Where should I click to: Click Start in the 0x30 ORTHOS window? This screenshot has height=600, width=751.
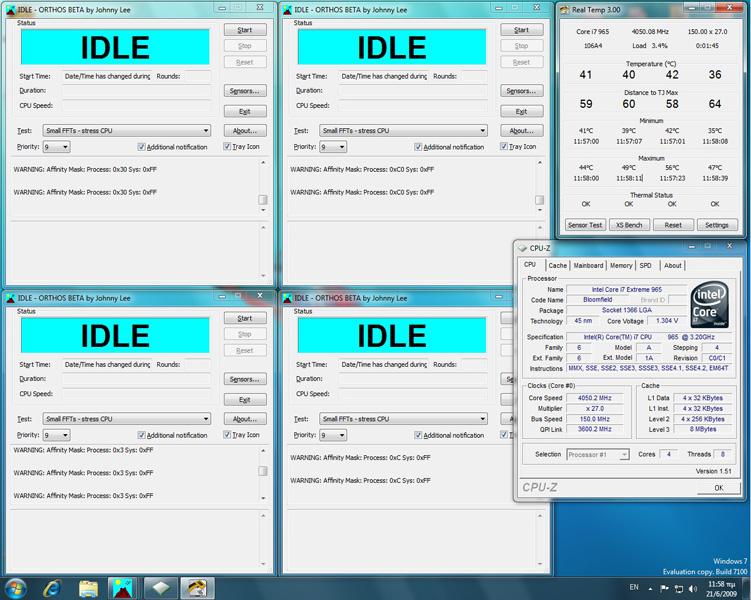click(245, 30)
